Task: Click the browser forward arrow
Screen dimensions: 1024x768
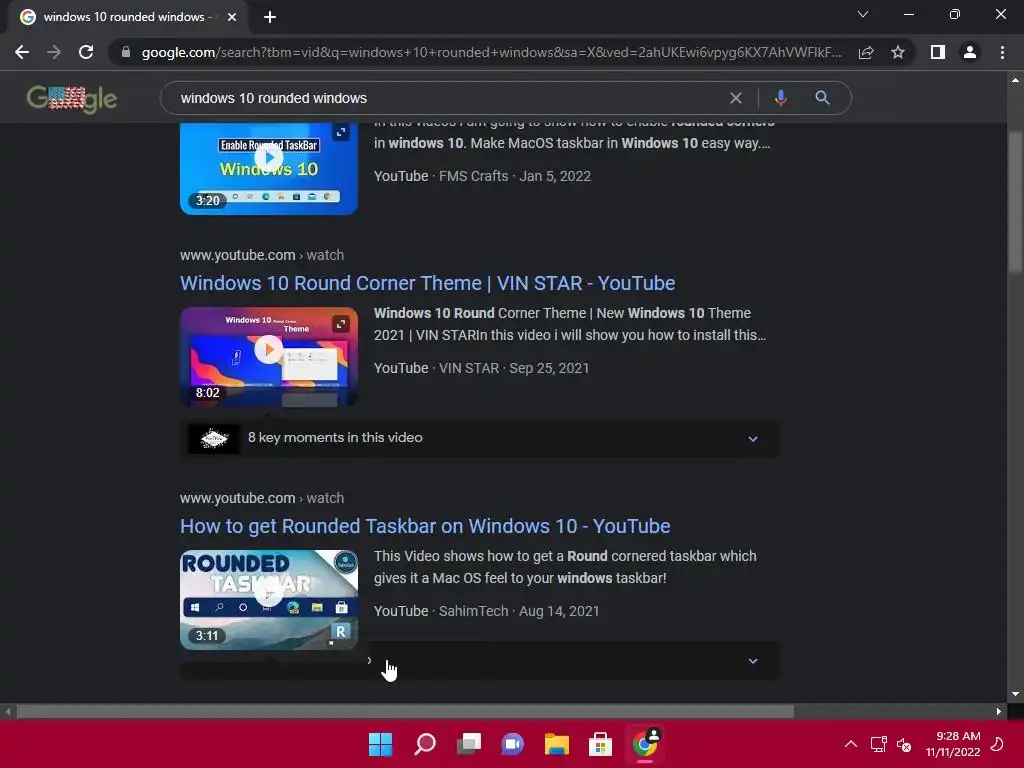Action: (x=54, y=52)
